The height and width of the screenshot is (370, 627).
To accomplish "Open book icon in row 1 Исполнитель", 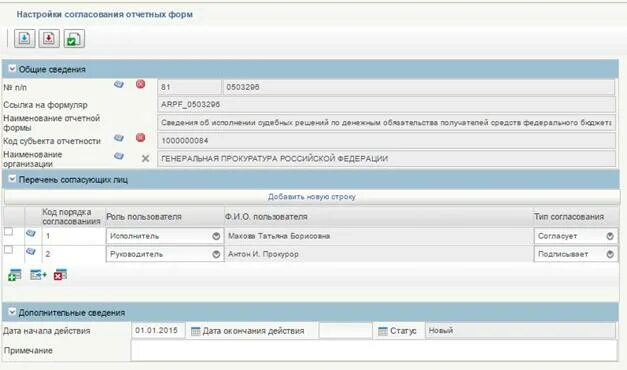I will tap(31, 233).
